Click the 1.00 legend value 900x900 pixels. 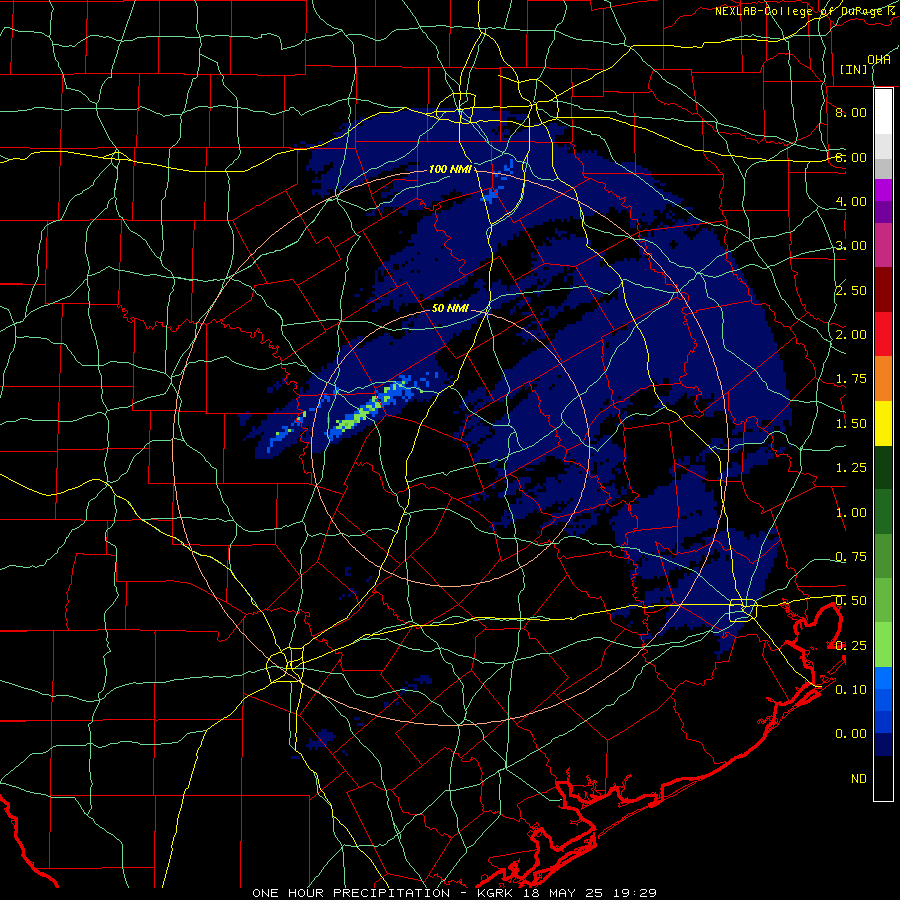point(851,513)
